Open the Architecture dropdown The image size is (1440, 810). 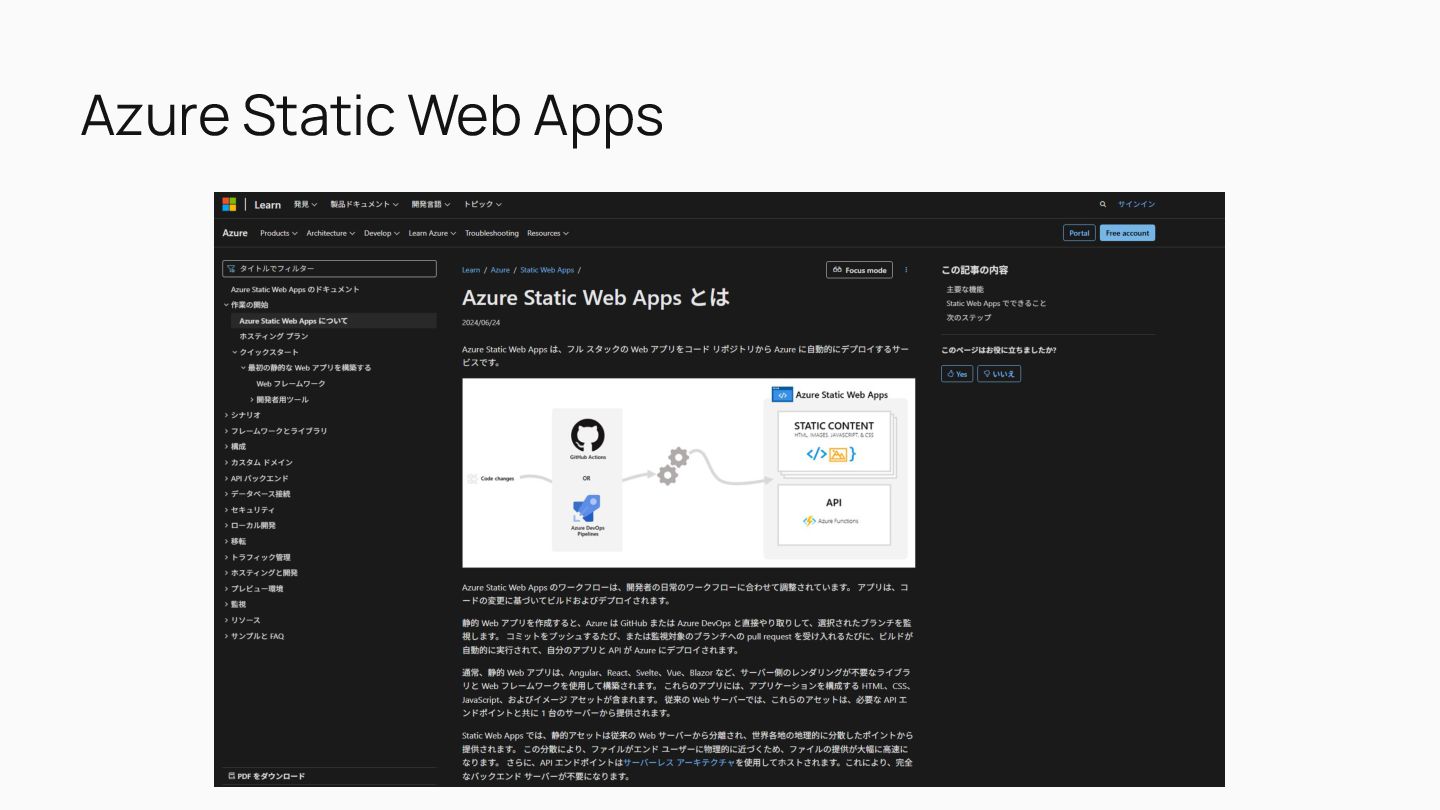pos(330,233)
